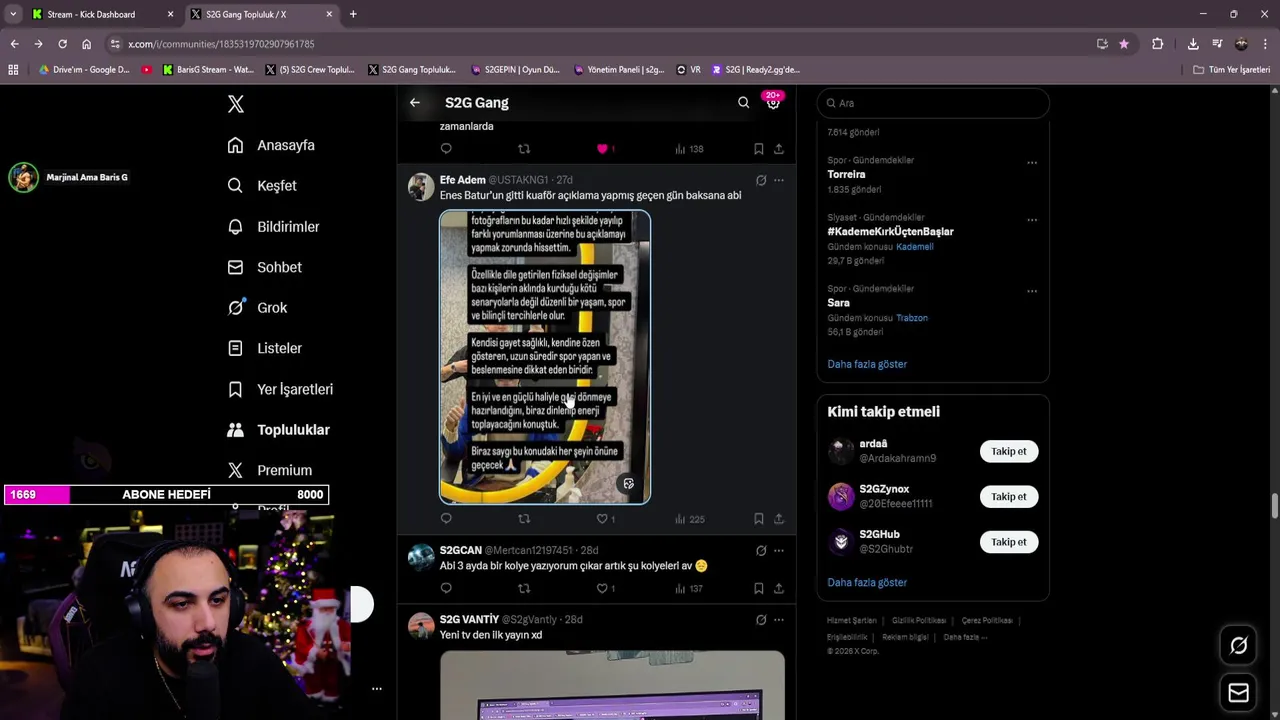The image size is (1280, 720).
Task: Unlike the top post with pink heart
Action: click(x=605, y=149)
